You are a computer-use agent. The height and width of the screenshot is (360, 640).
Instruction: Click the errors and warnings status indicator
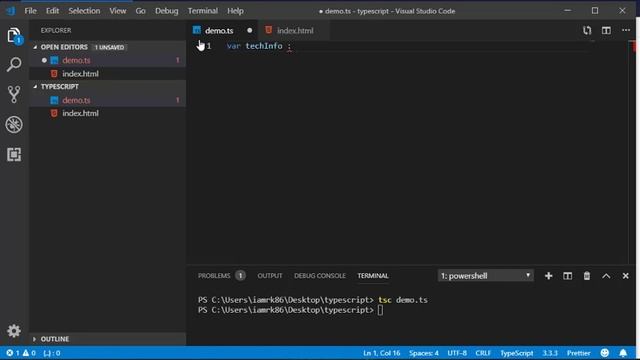click(20, 353)
